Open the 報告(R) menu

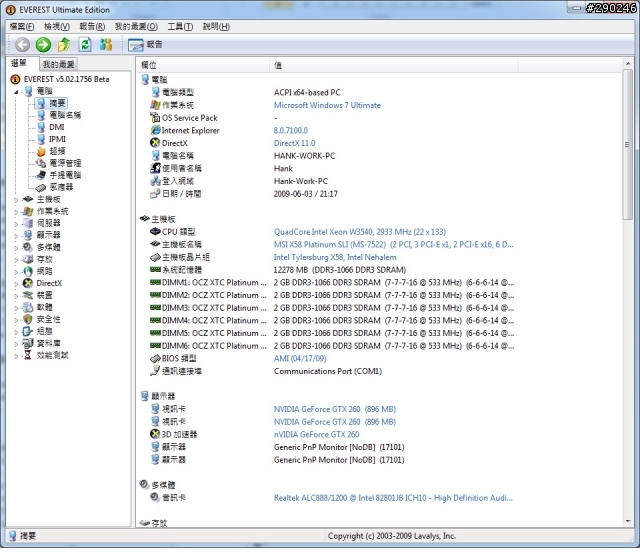(x=92, y=27)
